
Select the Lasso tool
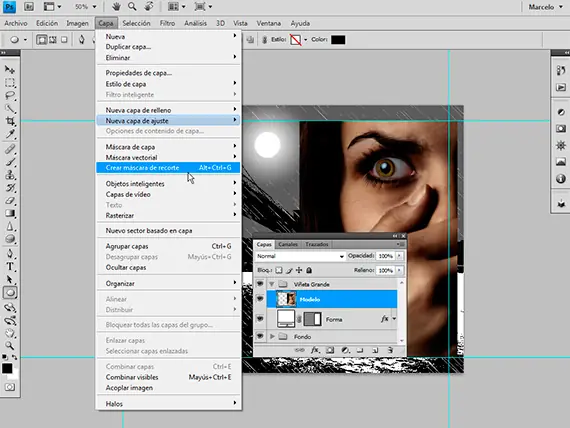tap(10, 95)
